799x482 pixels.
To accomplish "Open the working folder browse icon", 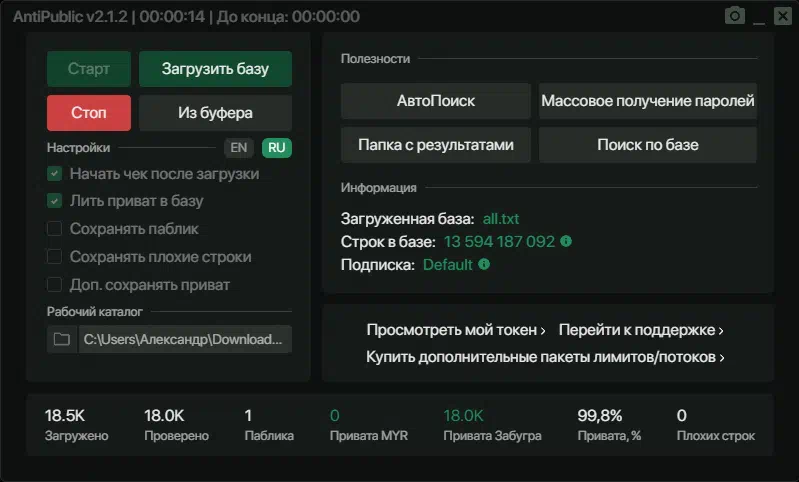I will (62, 339).
